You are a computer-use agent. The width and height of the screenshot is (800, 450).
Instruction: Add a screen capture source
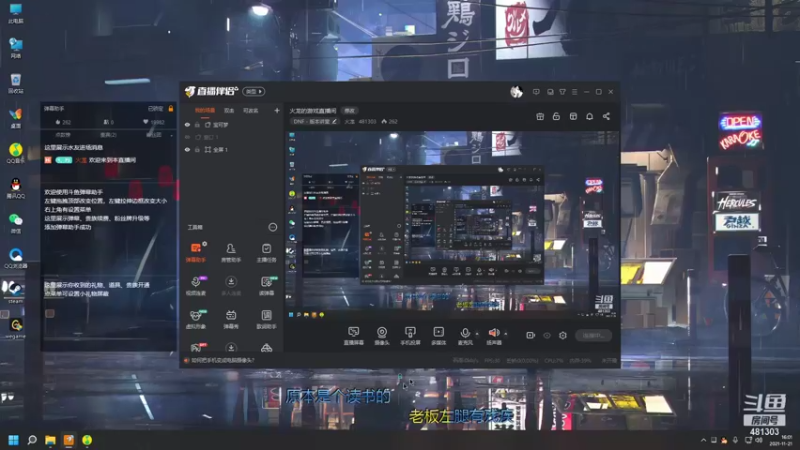pyautogui.click(x=354, y=336)
